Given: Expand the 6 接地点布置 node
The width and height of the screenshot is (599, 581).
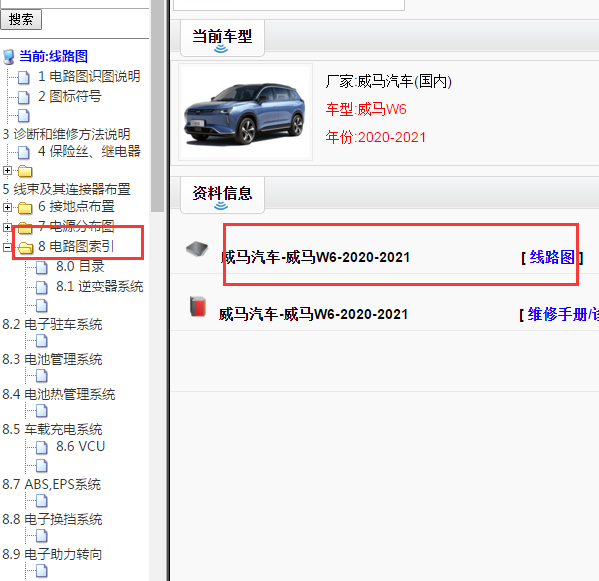Looking at the screenshot, I should 7,207.
